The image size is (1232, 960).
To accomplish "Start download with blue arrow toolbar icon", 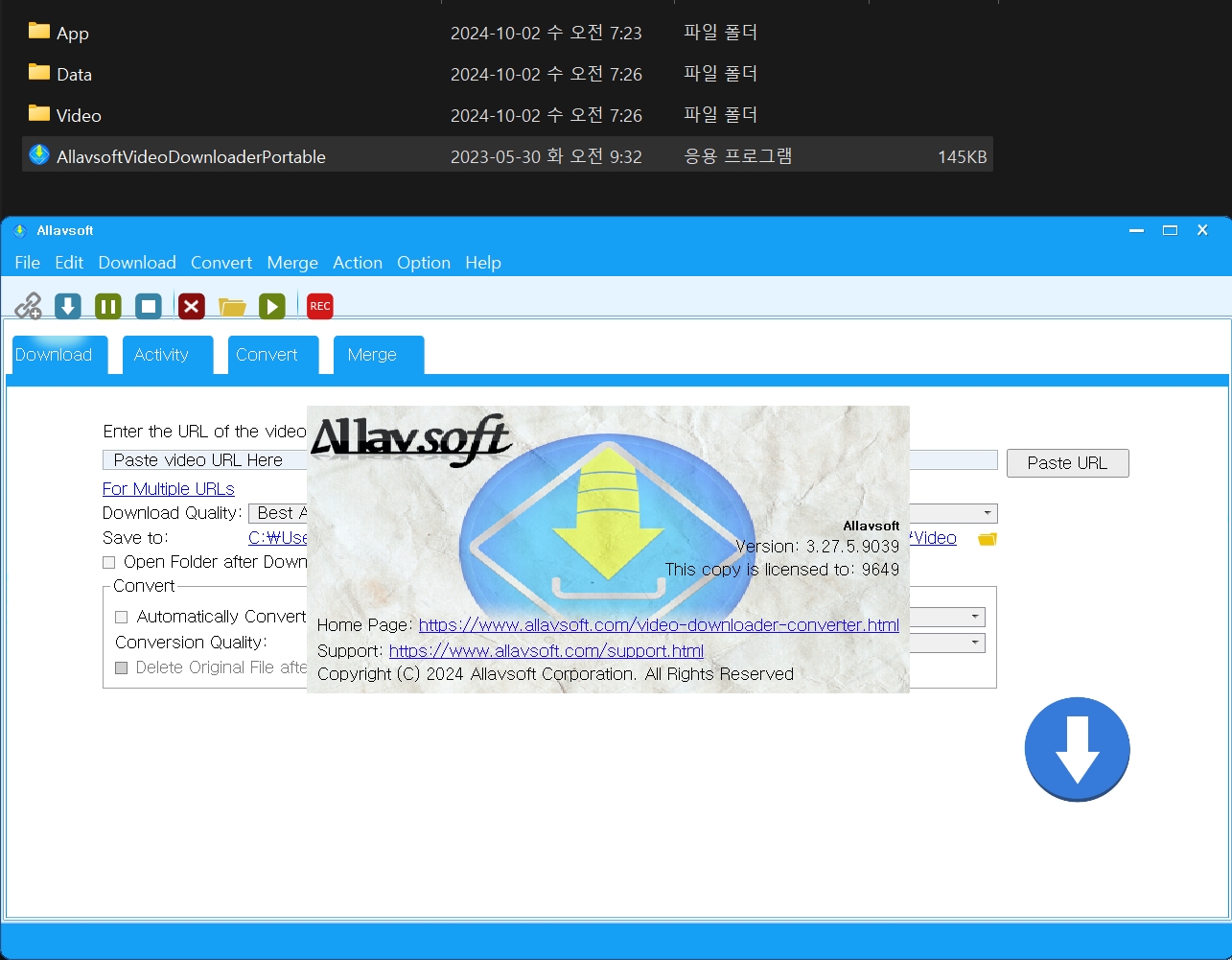I will tap(67, 306).
